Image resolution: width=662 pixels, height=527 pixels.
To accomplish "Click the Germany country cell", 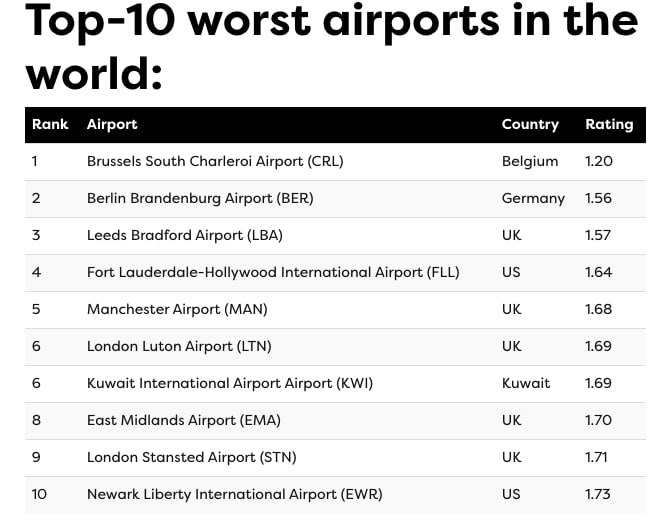I will coord(533,198).
